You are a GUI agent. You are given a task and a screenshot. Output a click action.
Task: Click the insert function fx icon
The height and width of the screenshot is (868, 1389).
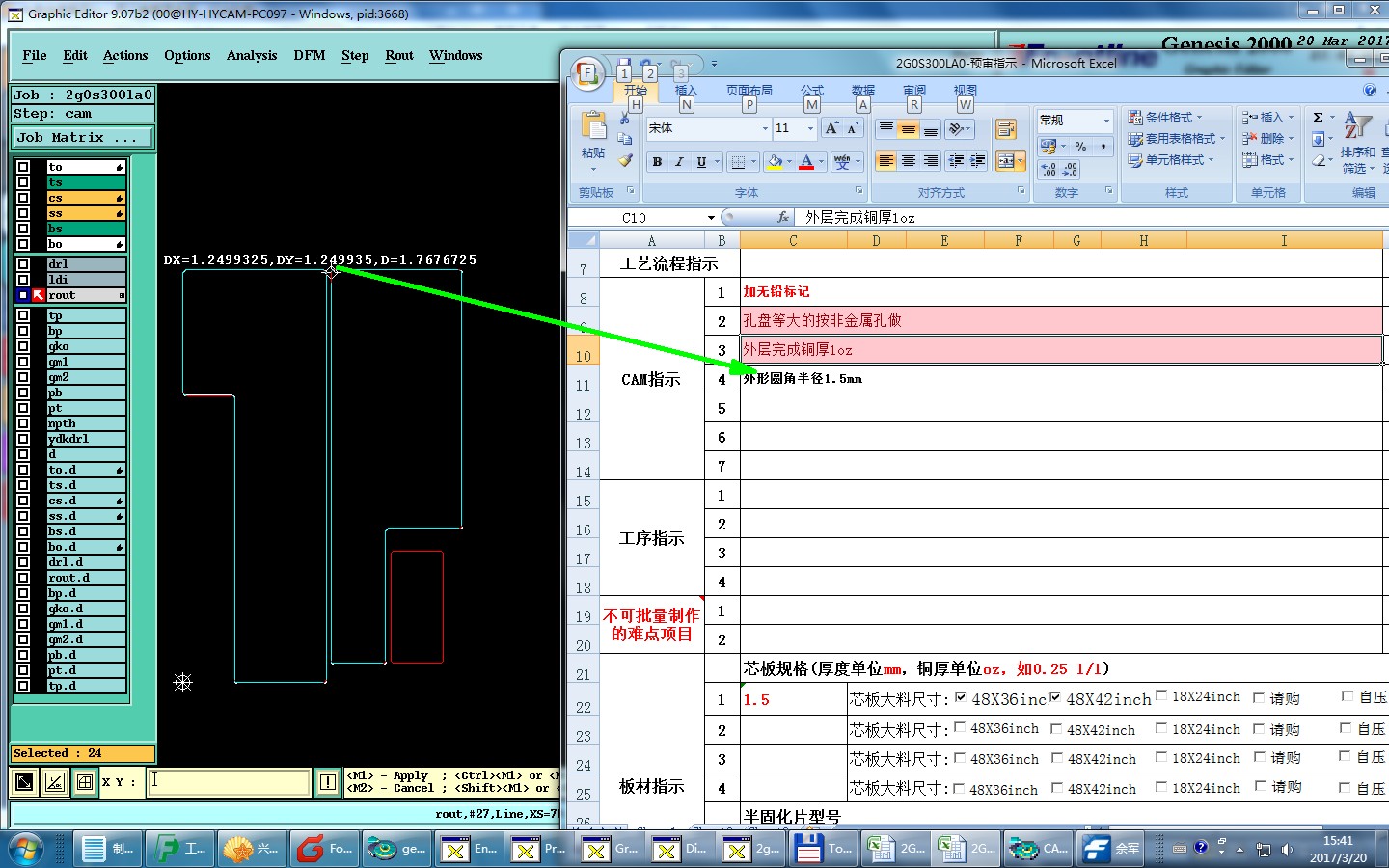point(783,217)
